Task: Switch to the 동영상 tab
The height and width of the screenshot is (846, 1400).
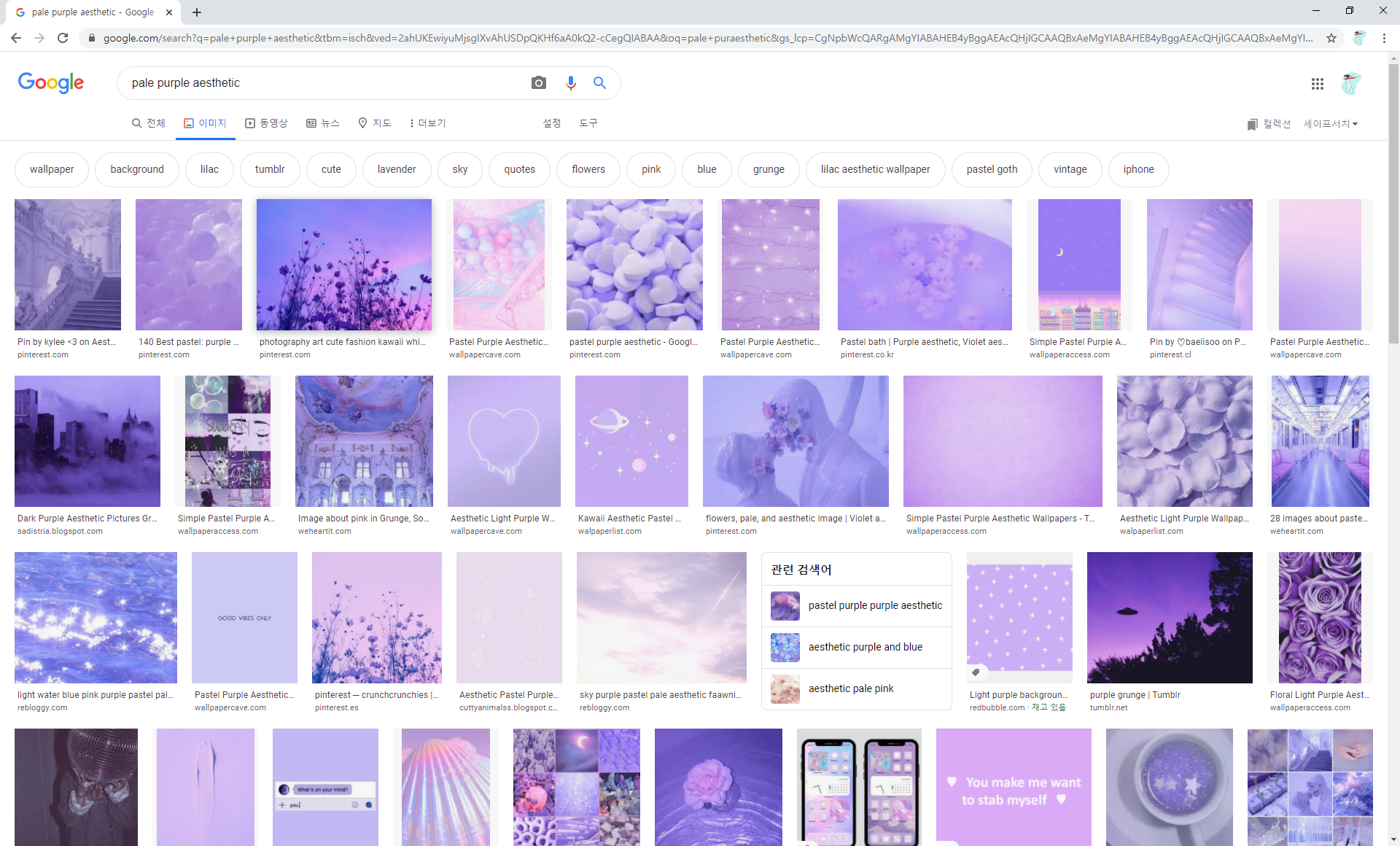Action: coord(266,123)
